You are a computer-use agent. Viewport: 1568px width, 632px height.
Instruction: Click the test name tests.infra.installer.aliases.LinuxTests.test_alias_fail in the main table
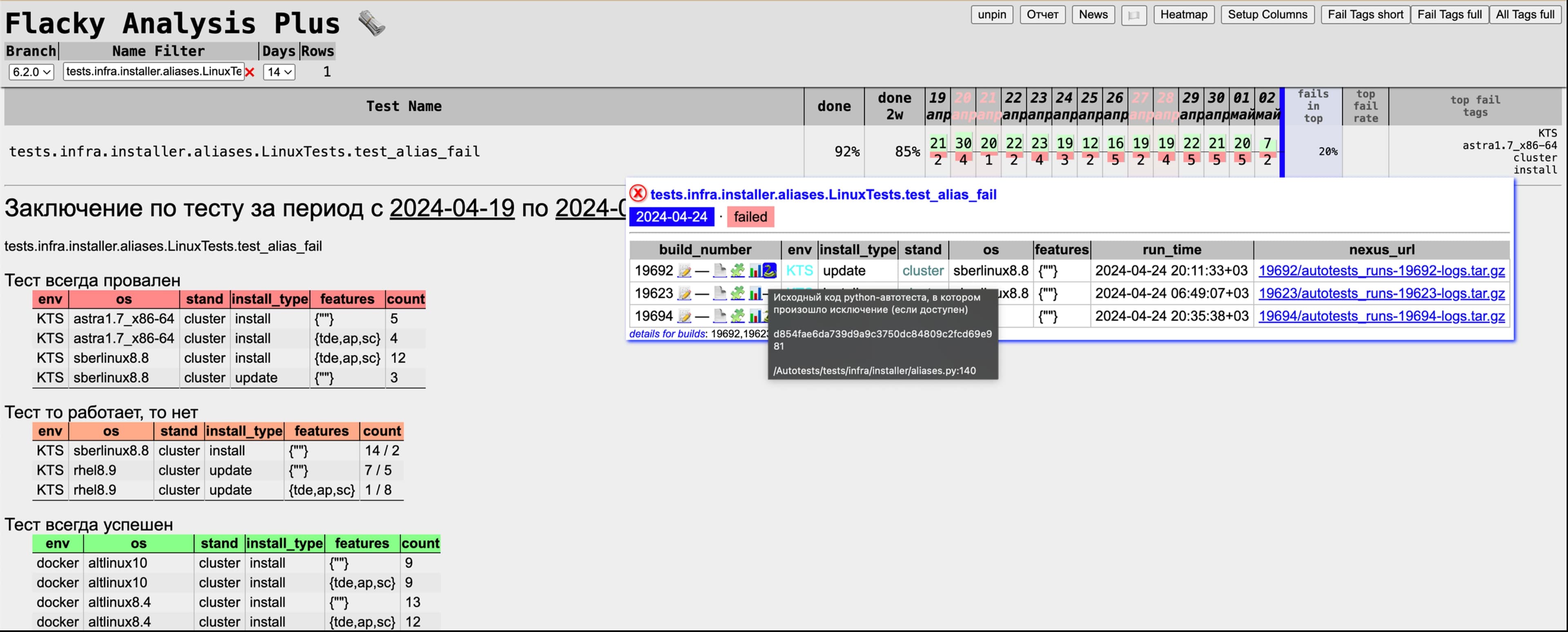pos(244,151)
